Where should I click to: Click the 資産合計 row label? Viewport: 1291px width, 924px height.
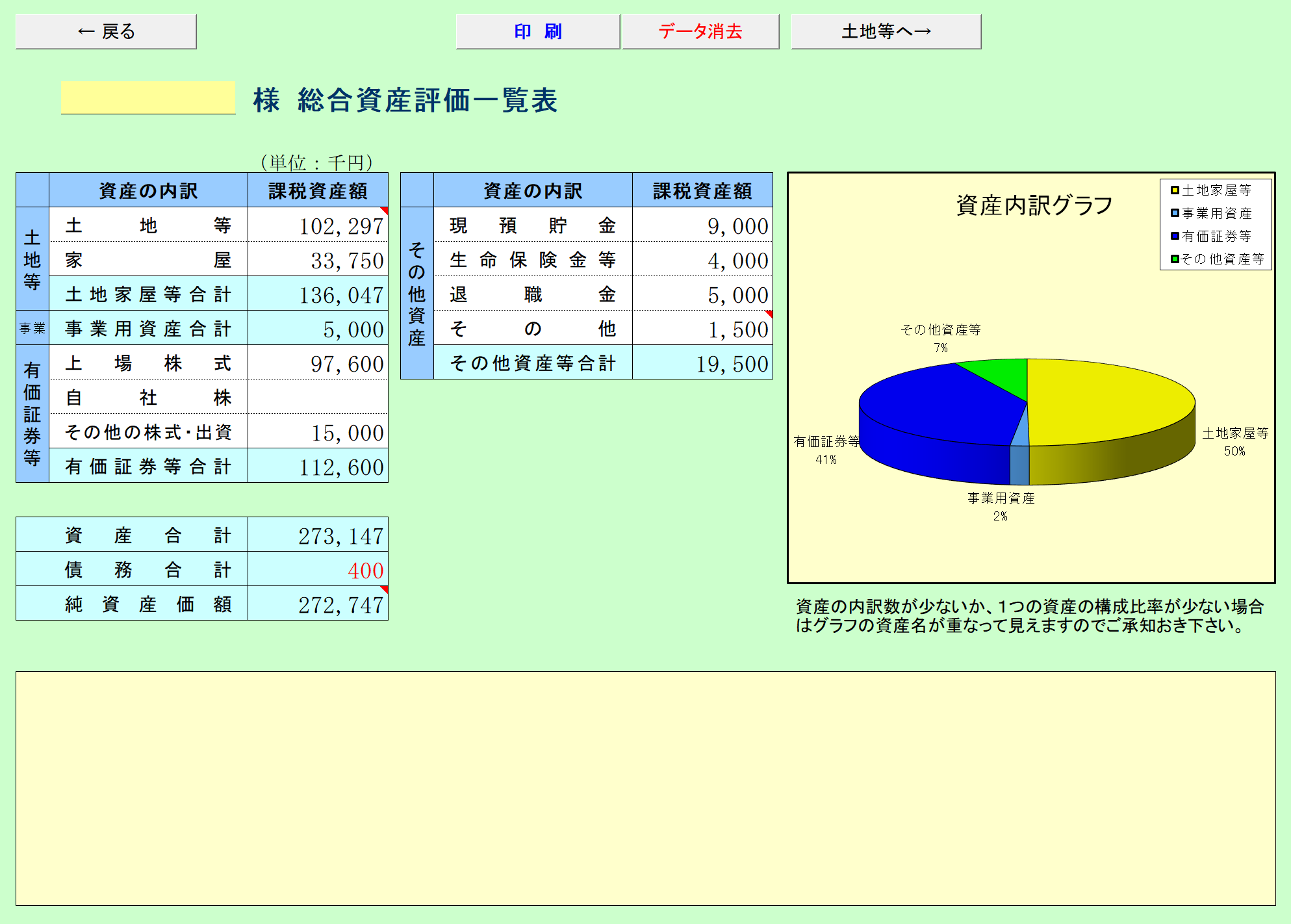132,535
